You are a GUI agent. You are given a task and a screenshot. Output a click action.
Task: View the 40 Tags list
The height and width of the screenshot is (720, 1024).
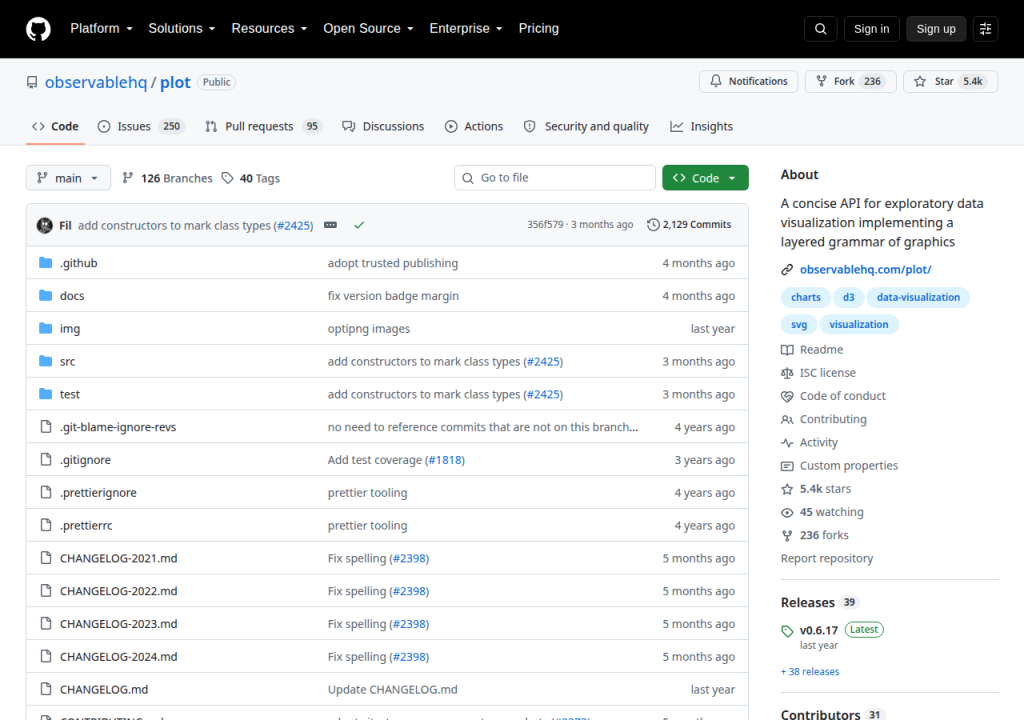click(251, 178)
